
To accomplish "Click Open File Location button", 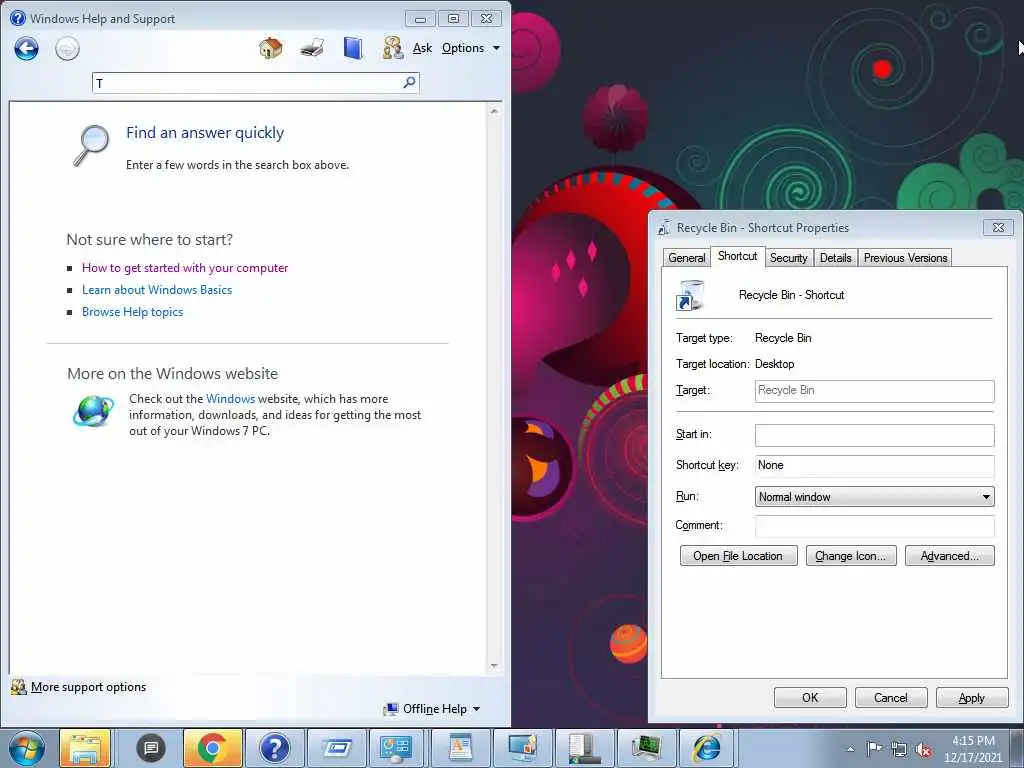I will click(x=738, y=556).
